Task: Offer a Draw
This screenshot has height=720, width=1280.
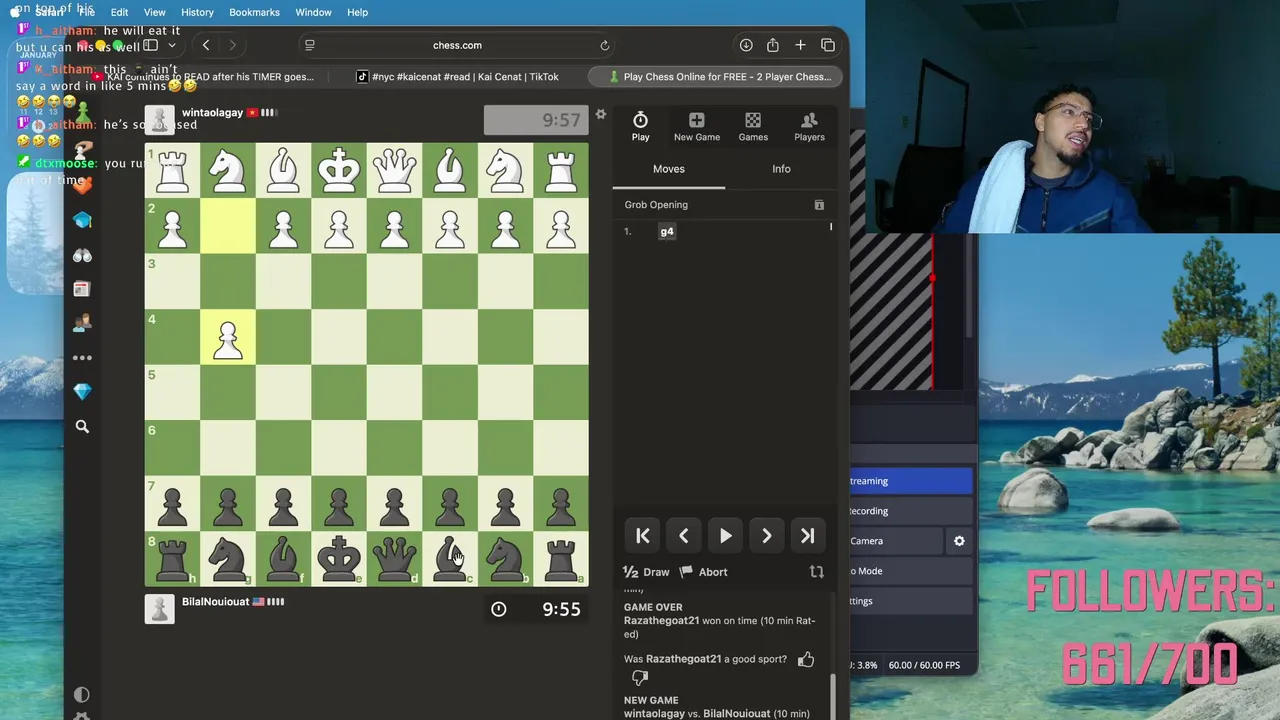Action: pyautogui.click(x=646, y=572)
